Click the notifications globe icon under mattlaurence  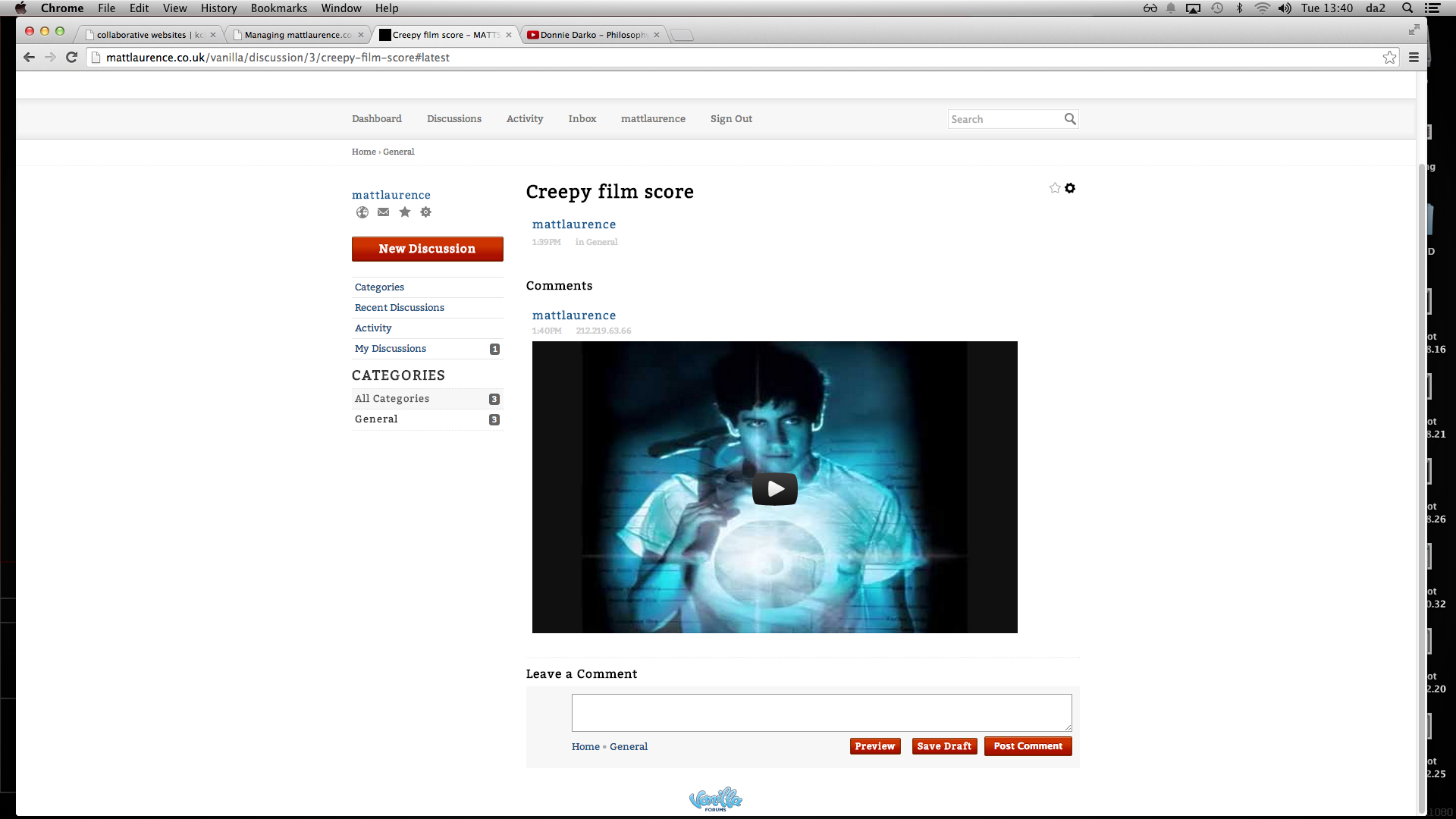coord(362,212)
